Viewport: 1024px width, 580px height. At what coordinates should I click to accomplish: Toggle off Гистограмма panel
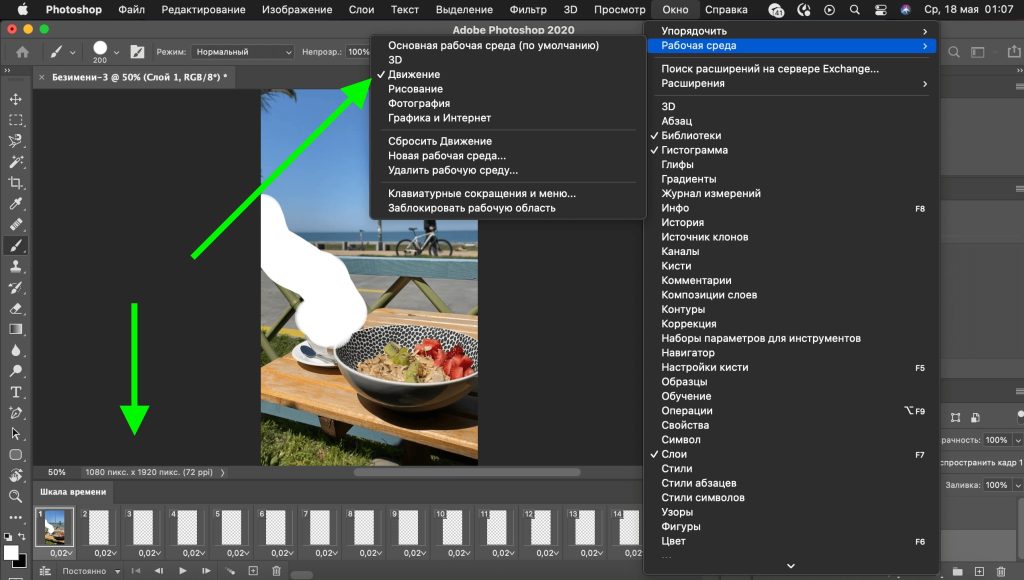(x=694, y=150)
